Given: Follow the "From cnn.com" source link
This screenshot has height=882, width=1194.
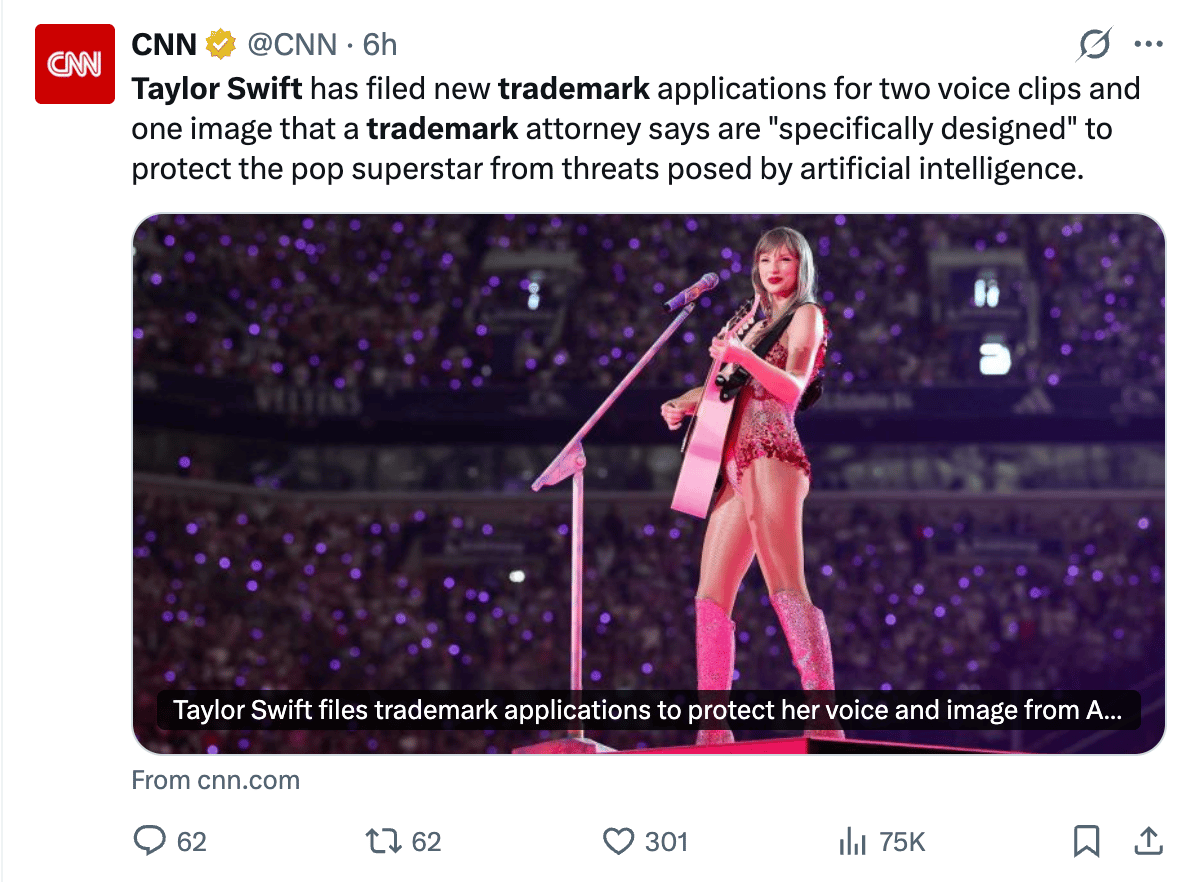Looking at the screenshot, I should click(215, 780).
